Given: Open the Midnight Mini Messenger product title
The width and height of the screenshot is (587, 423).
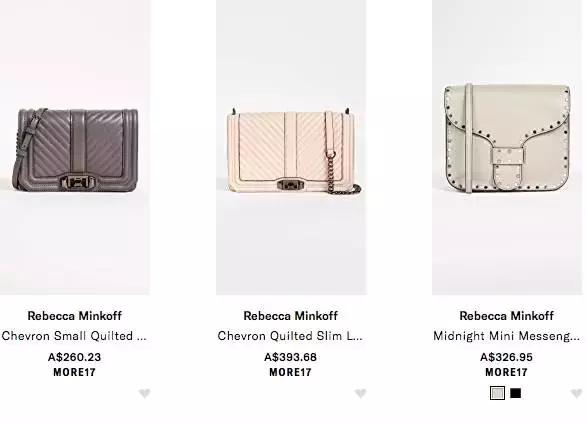Looking at the screenshot, I should tap(507, 336).
